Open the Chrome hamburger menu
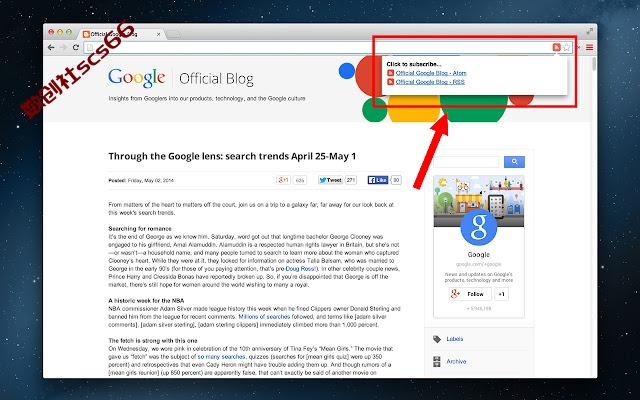Image resolution: width=640 pixels, height=400 pixels. click(x=589, y=47)
